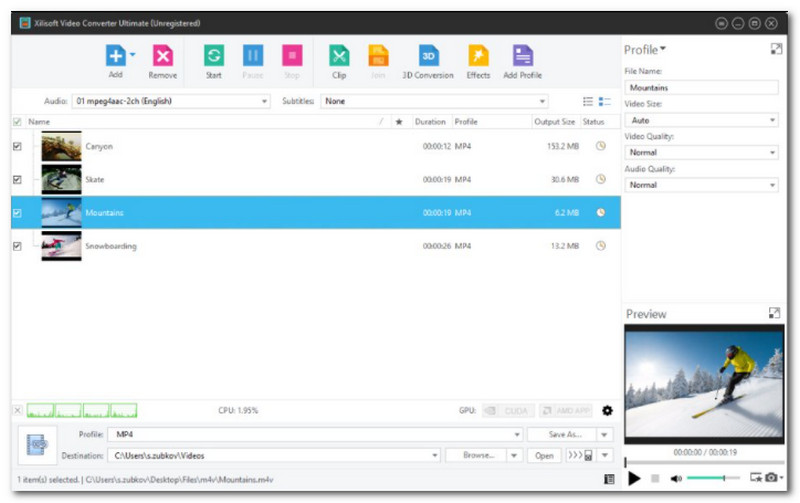
Task: Open settings via the gear icon
Action: coord(607,410)
